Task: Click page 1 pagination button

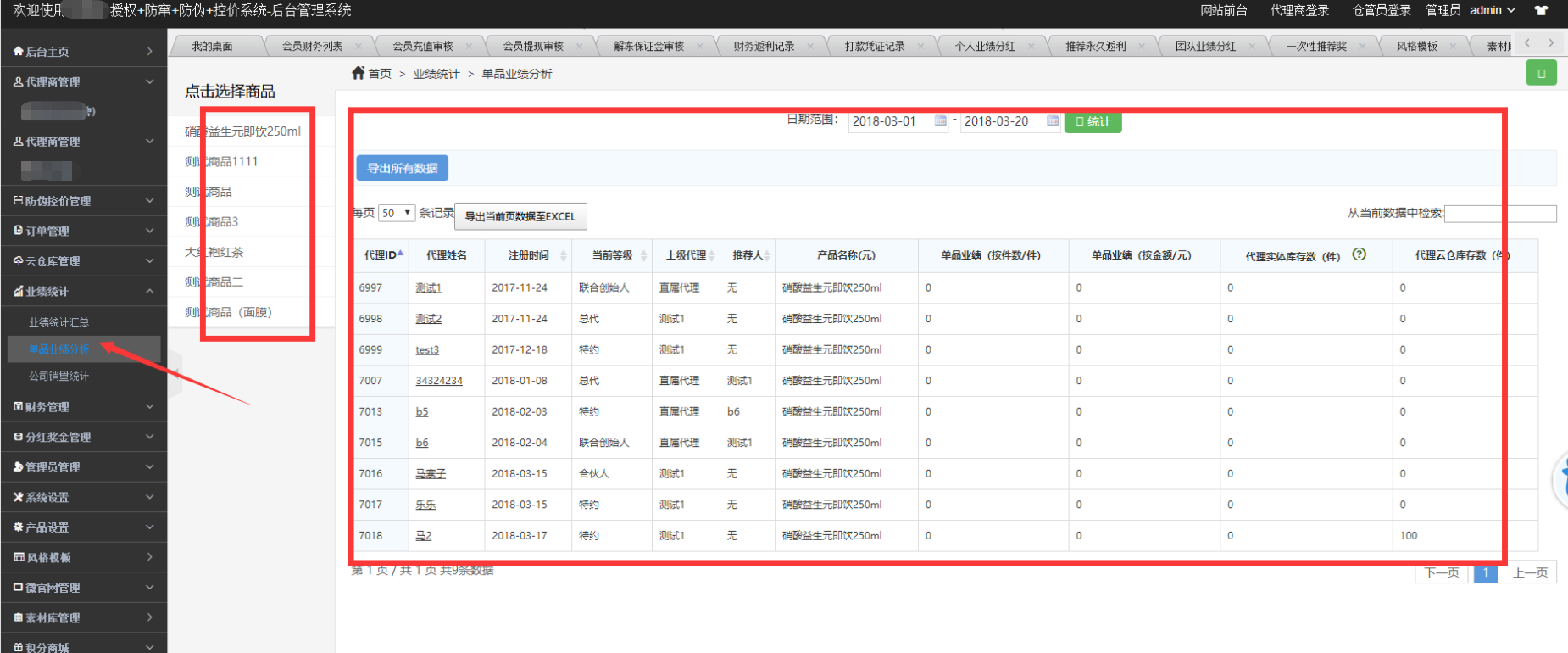Action: point(1486,572)
